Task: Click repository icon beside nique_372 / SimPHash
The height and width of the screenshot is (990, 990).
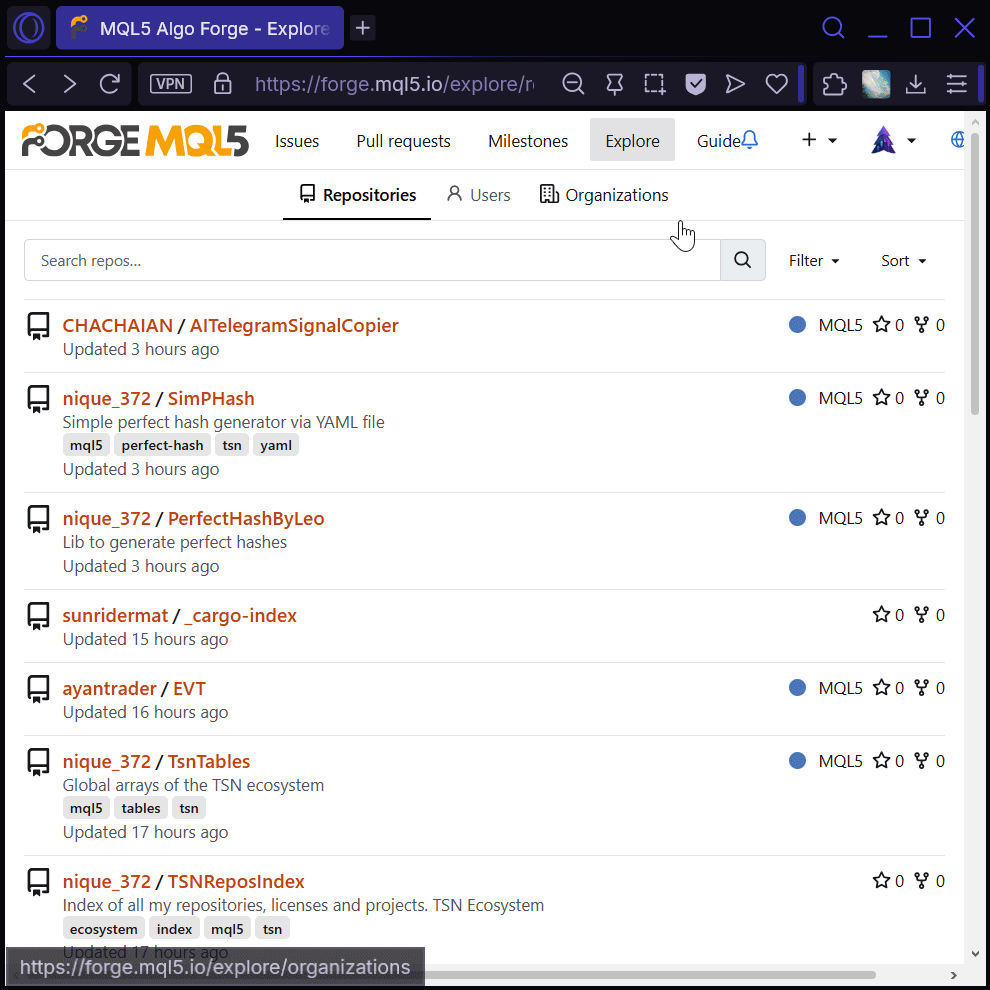Action: click(x=39, y=400)
